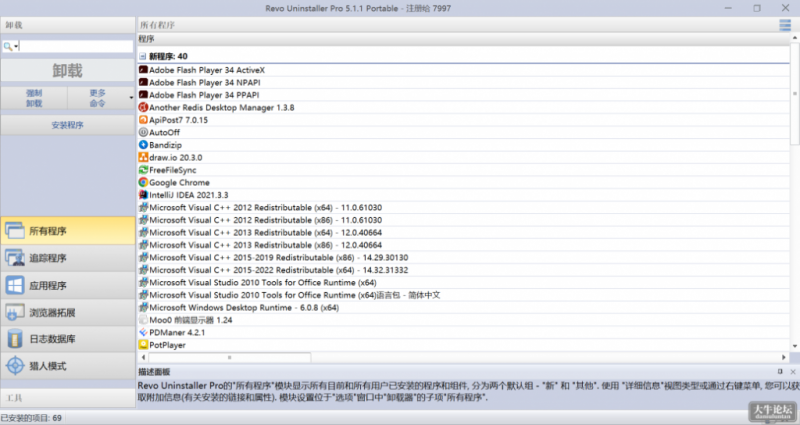Switch to the 应用程序 Windows apps module
This screenshot has width=800, height=425.
tap(67, 285)
